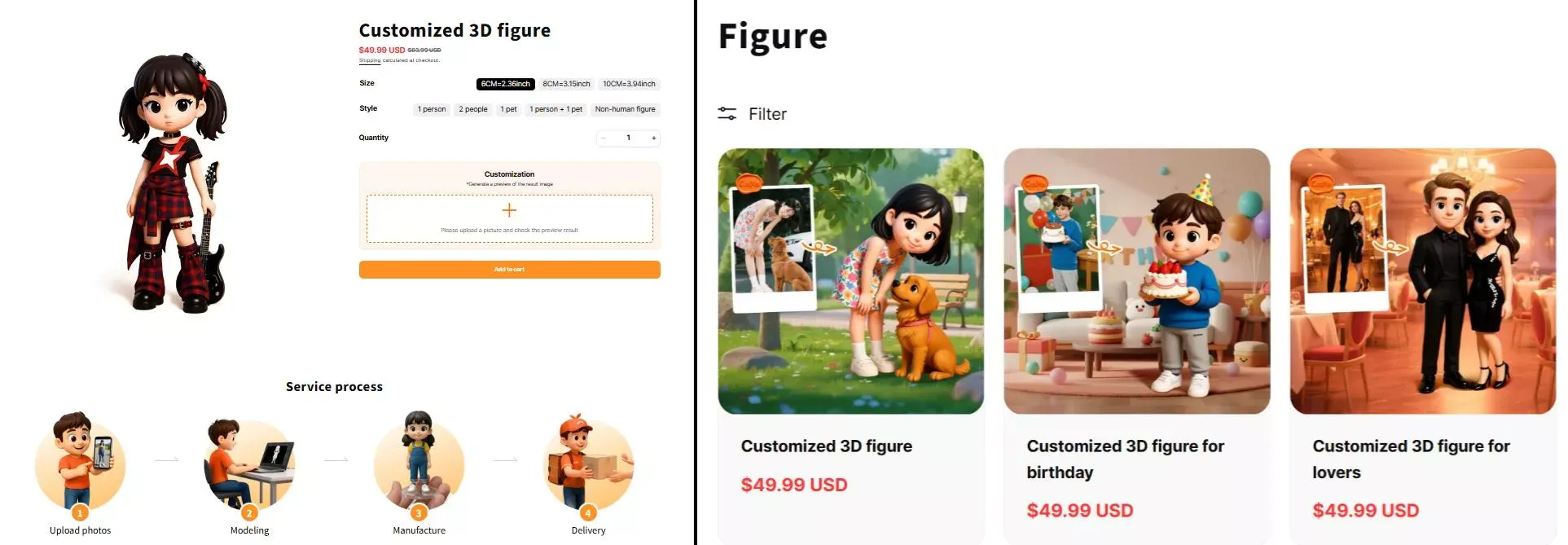The height and width of the screenshot is (545, 1568).
Task: Choose the 8CM=3.15inch size option
Action: point(566,84)
